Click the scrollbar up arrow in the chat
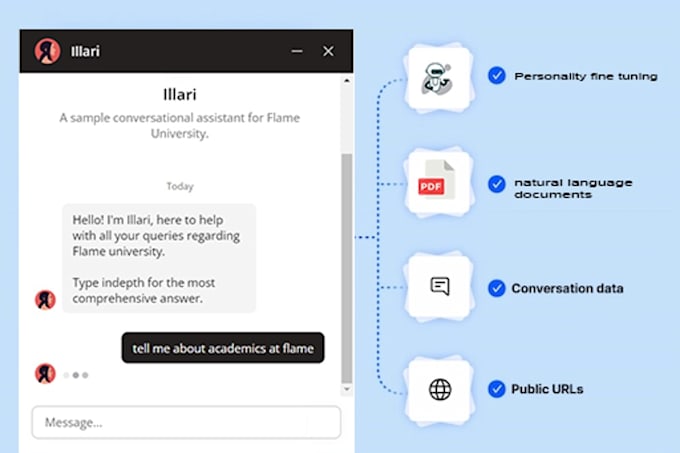Image resolution: width=680 pixels, height=453 pixels. click(x=347, y=81)
